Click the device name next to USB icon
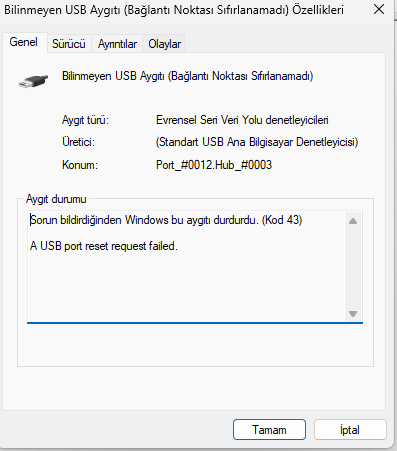The image size is (397, 451). pos(188,76)
